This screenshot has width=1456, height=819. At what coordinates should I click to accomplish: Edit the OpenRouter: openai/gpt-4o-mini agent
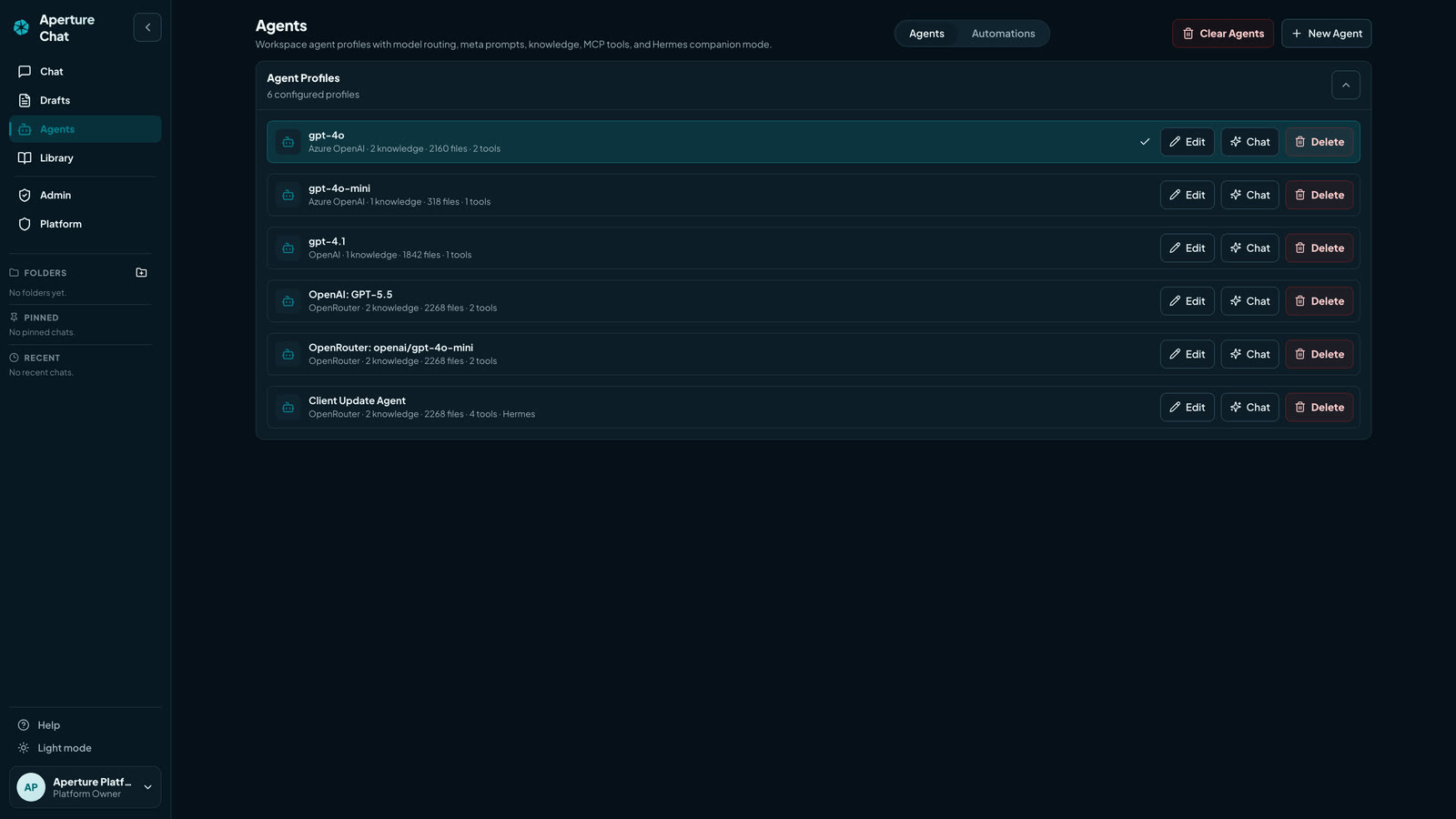pyautogui.click(x=1187, y=354)
